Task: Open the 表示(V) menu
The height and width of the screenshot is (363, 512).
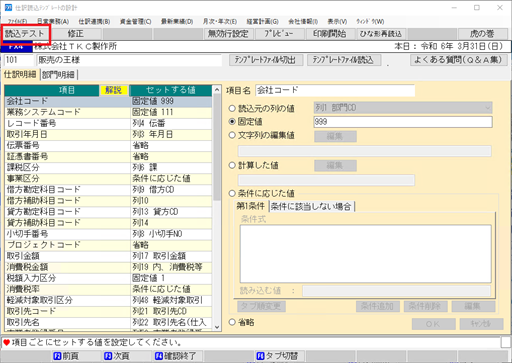Action: pyautogui.click(x=337, y=22)
